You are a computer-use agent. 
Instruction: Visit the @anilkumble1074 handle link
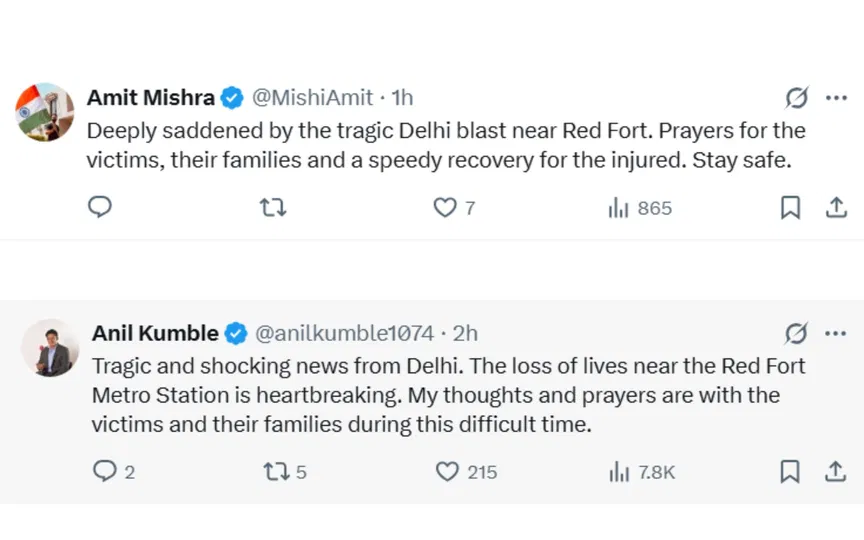tap(345, 333)
